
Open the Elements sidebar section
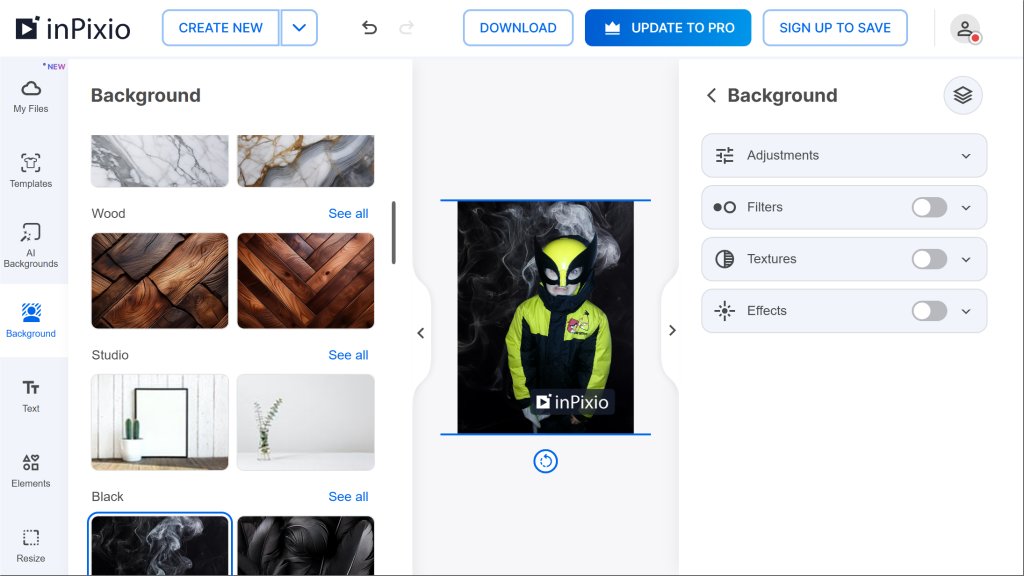click(x=31, y=470)
